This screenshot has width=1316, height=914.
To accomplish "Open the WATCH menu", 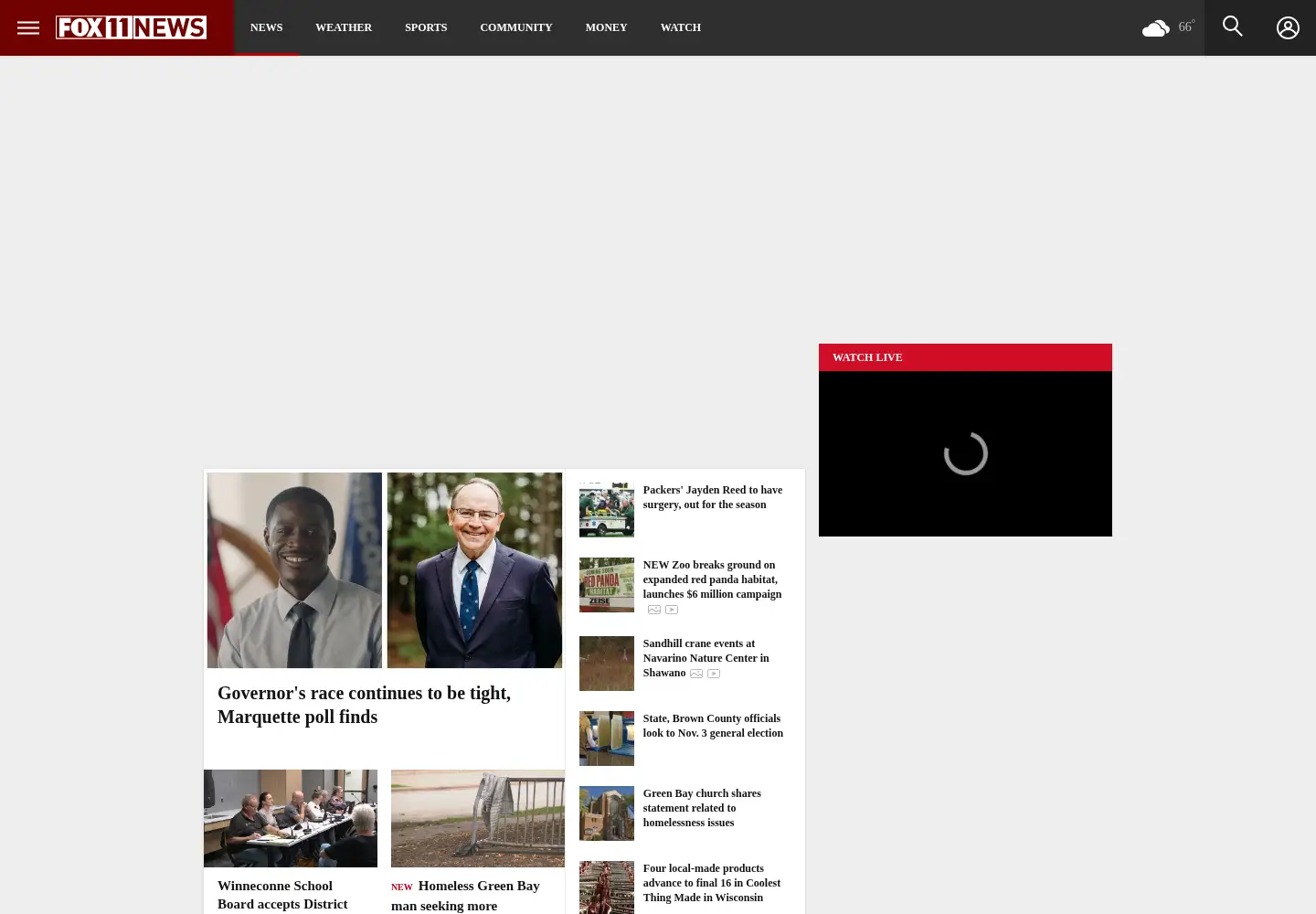I will click(x=681, y=27).
